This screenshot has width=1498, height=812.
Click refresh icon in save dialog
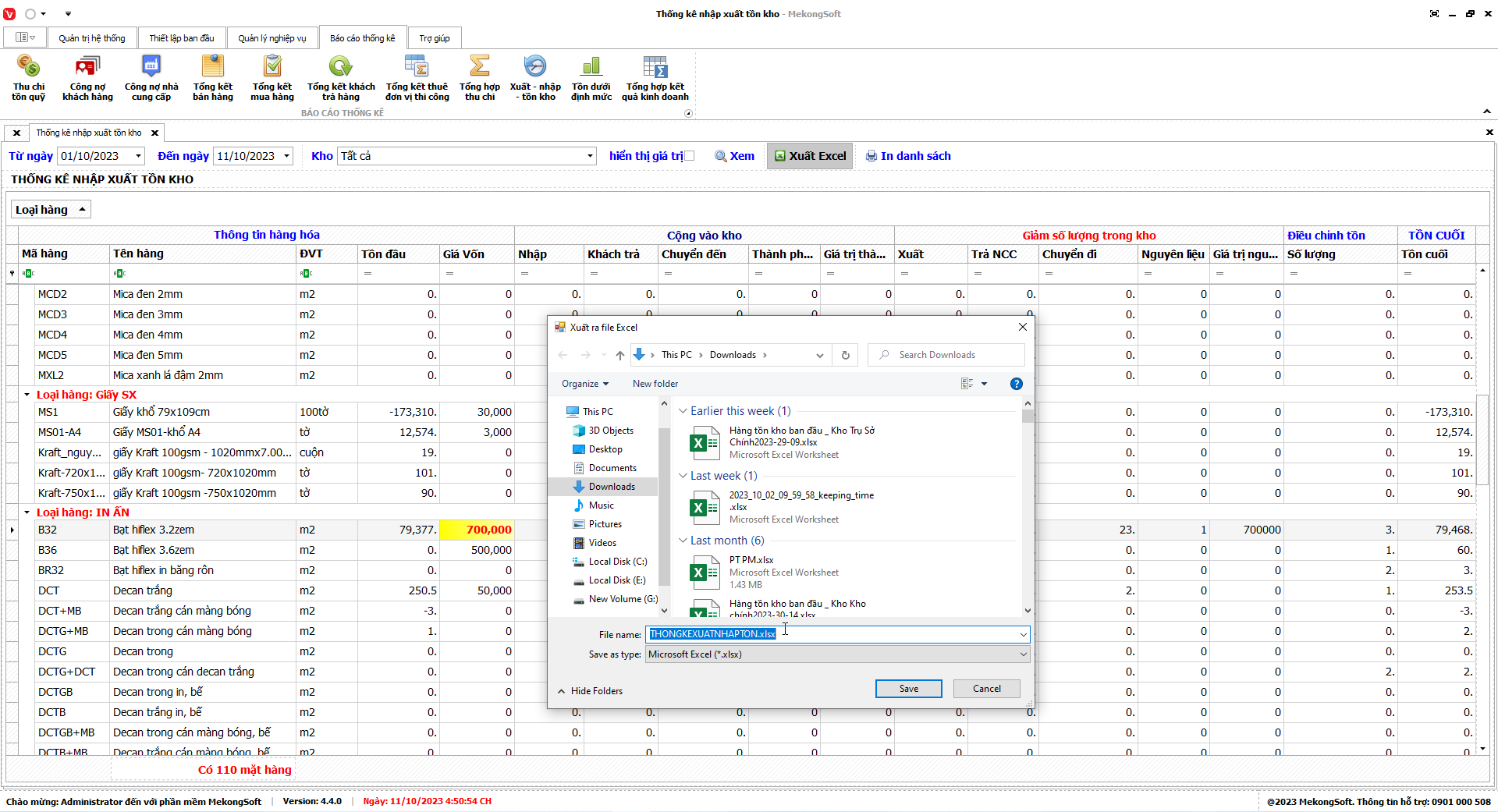845,355
